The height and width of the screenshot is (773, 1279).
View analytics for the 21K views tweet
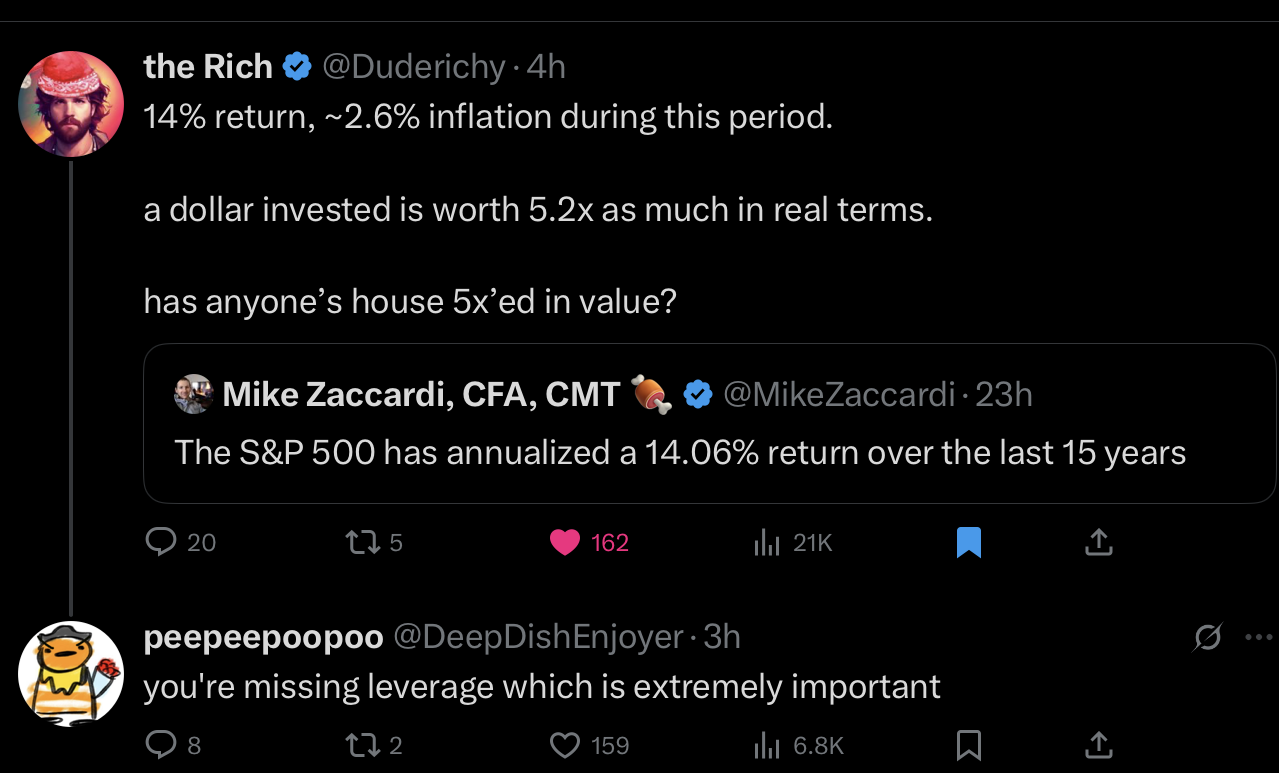766,542
